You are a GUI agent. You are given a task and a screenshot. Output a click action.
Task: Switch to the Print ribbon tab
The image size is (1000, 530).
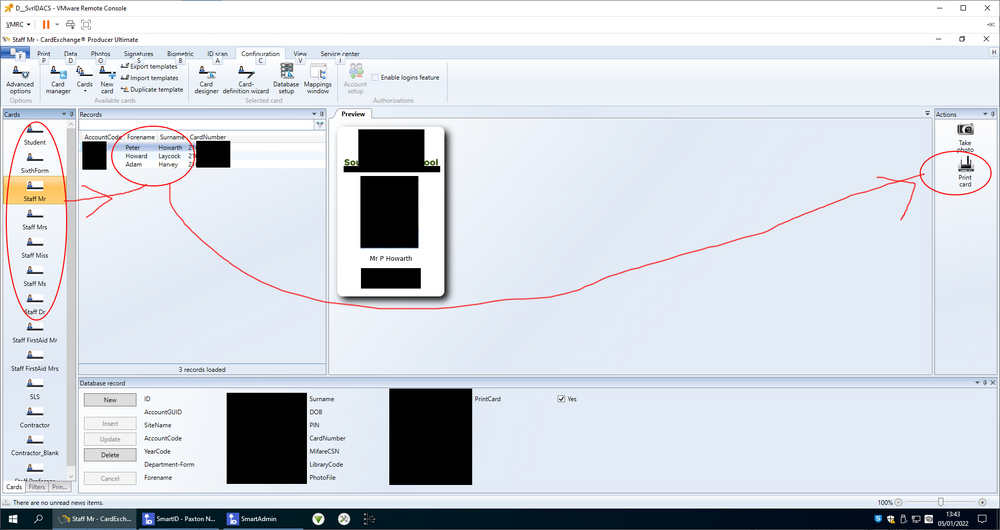tap(44, 54)
